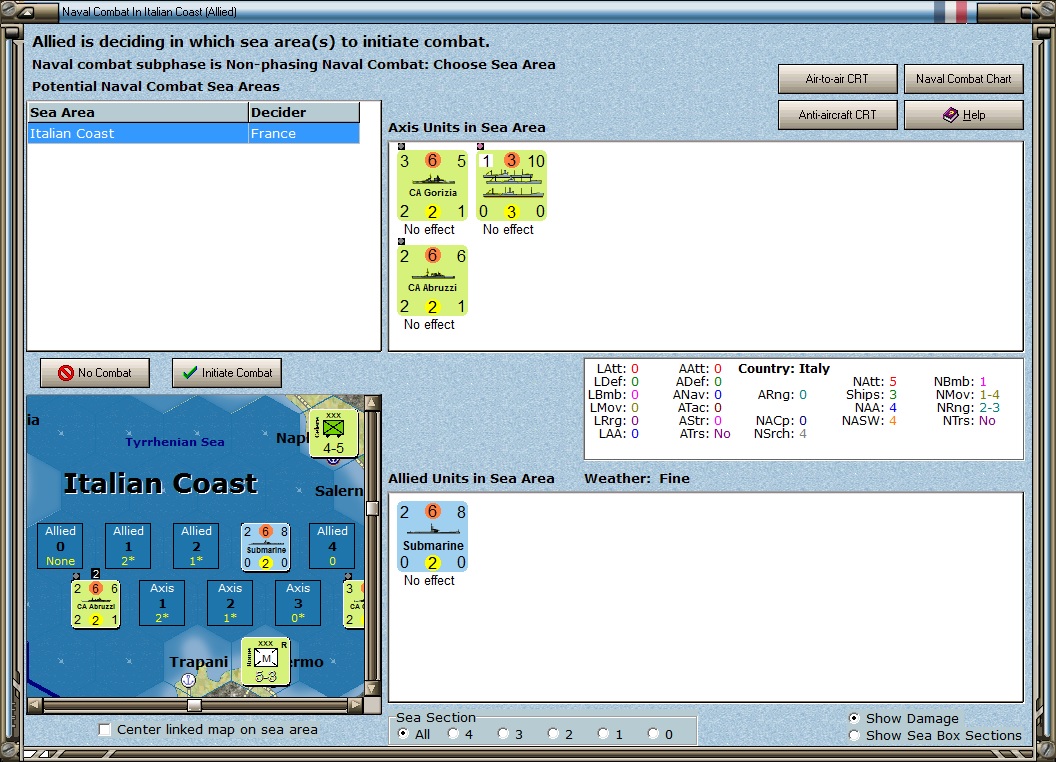
Task: Click the French flag in title bar
Action: tap(950, 12)
